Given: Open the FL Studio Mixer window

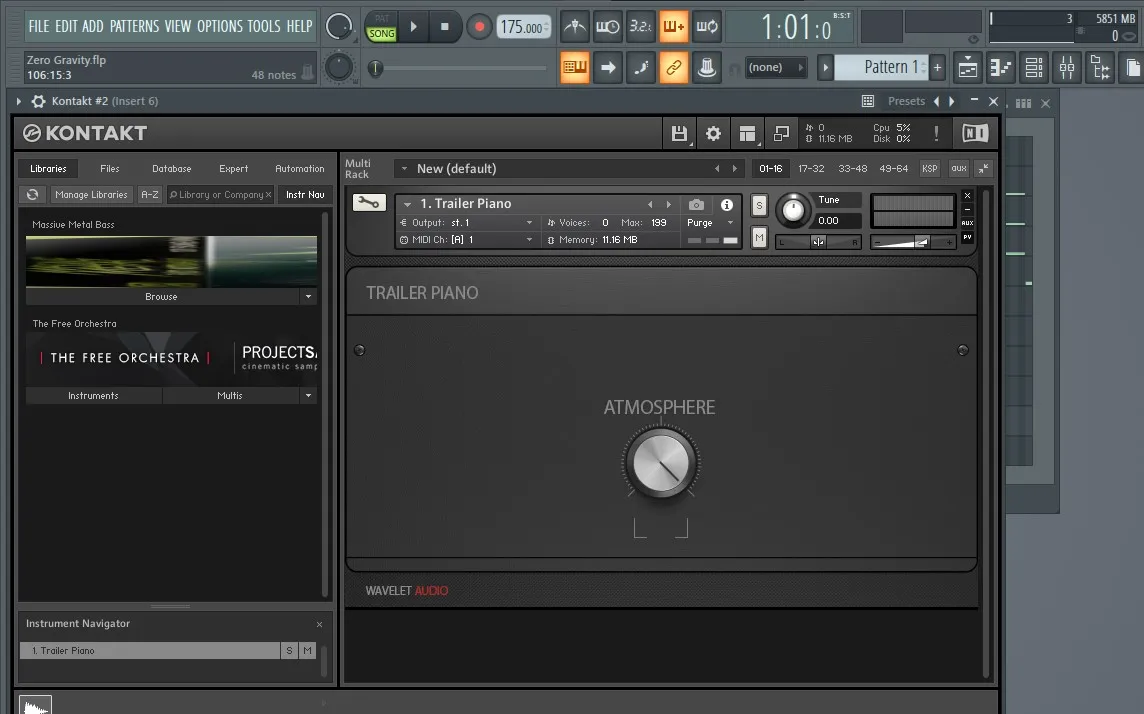Looking at the screenshot, I should click(1067, 68).
